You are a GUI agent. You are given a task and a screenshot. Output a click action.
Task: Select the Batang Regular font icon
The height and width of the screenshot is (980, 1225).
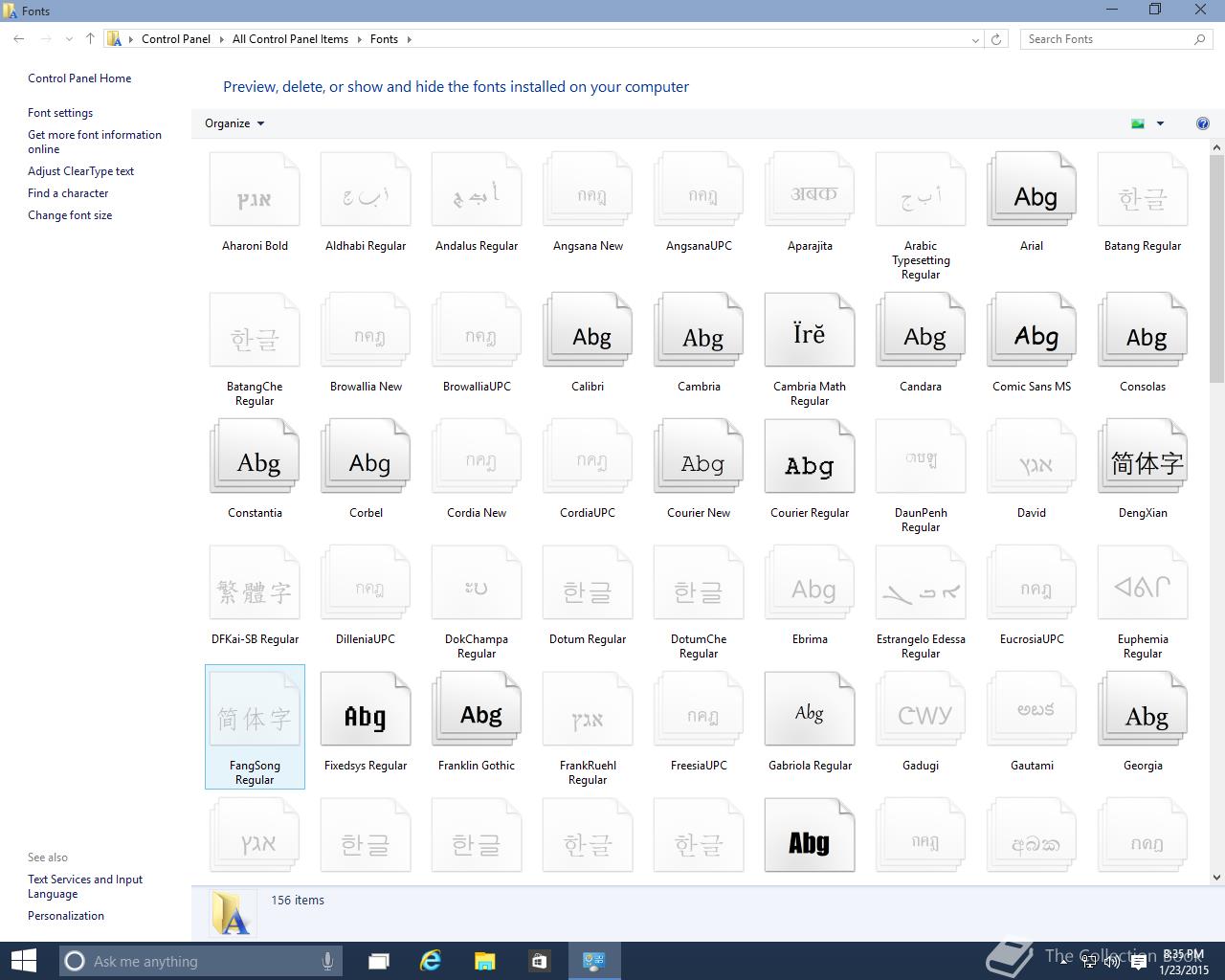pos(1143,189)
